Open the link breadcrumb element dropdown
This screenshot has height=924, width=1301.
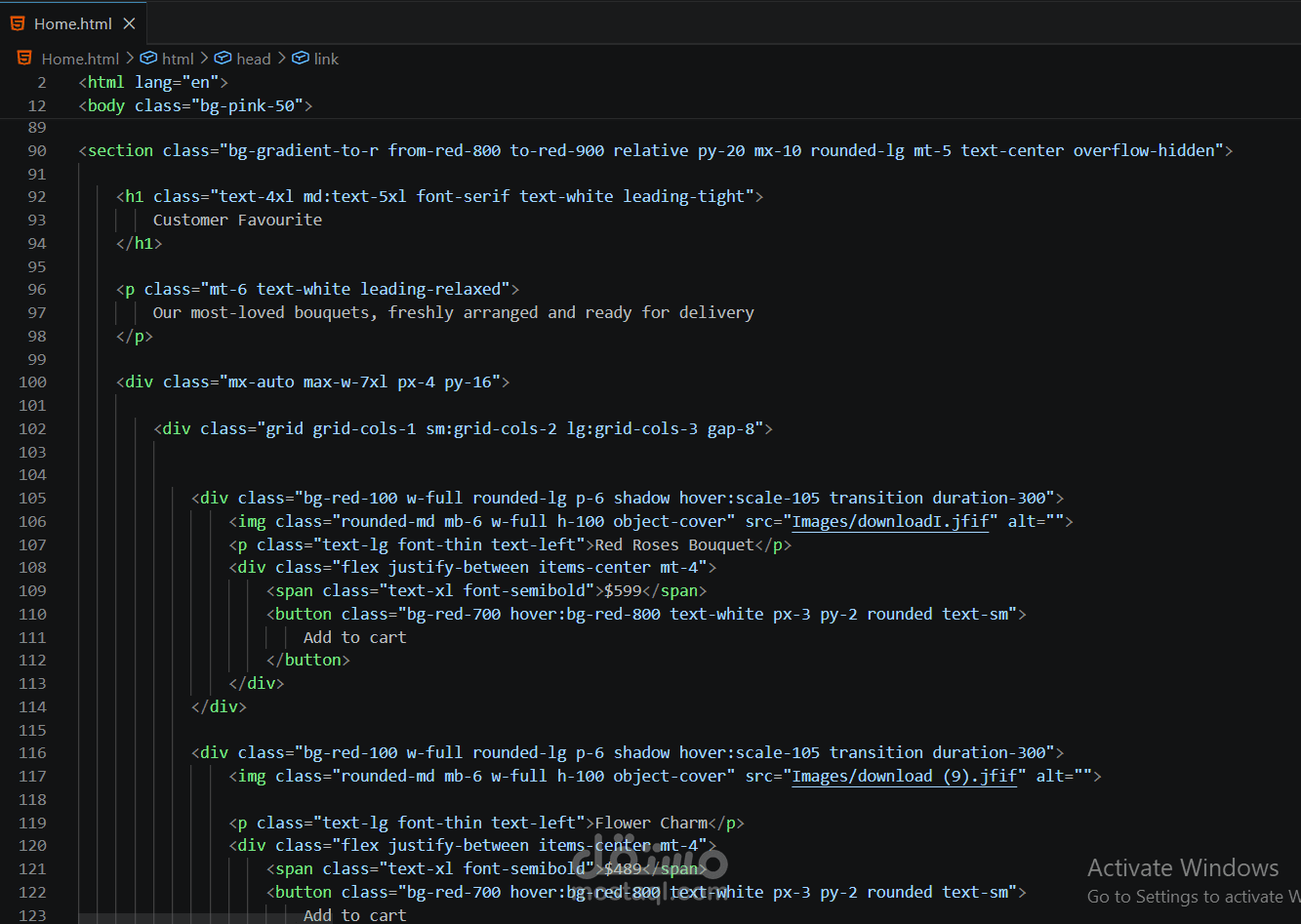pyautogui.click(x=326, y=59)
